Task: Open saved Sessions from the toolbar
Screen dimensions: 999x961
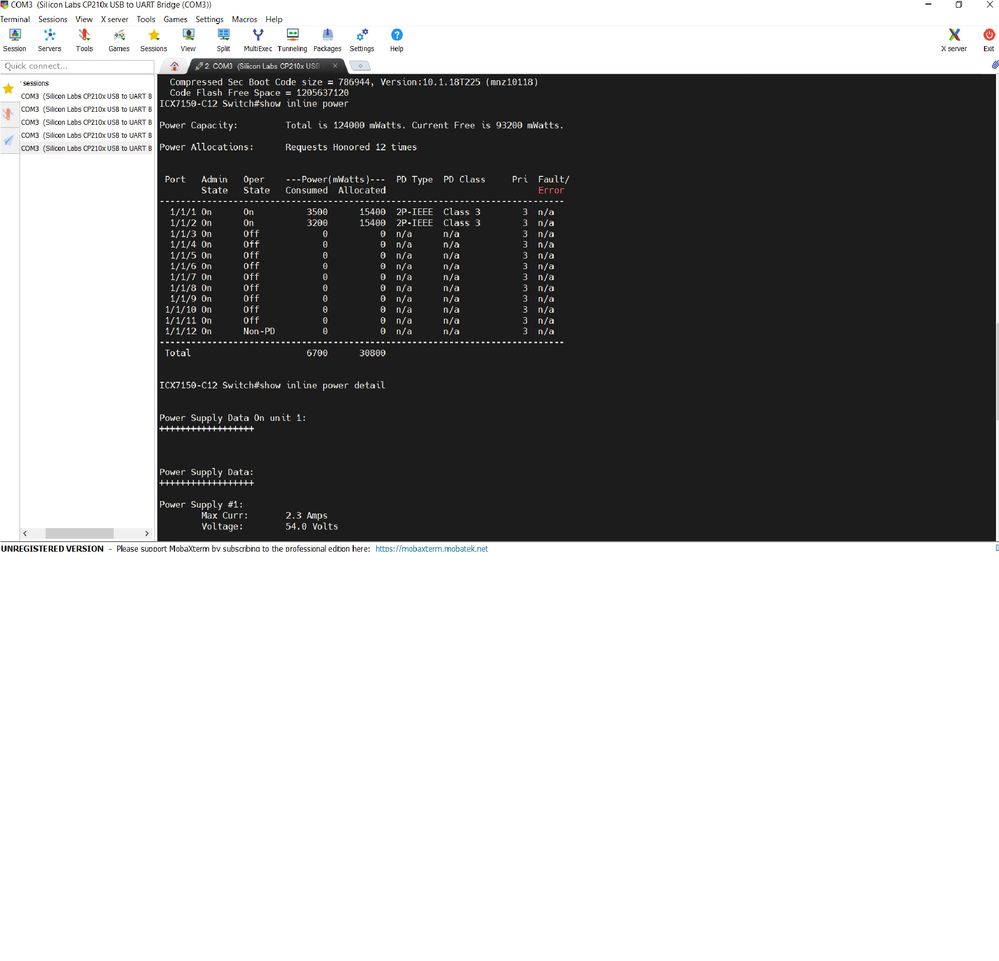Action: 153,40
